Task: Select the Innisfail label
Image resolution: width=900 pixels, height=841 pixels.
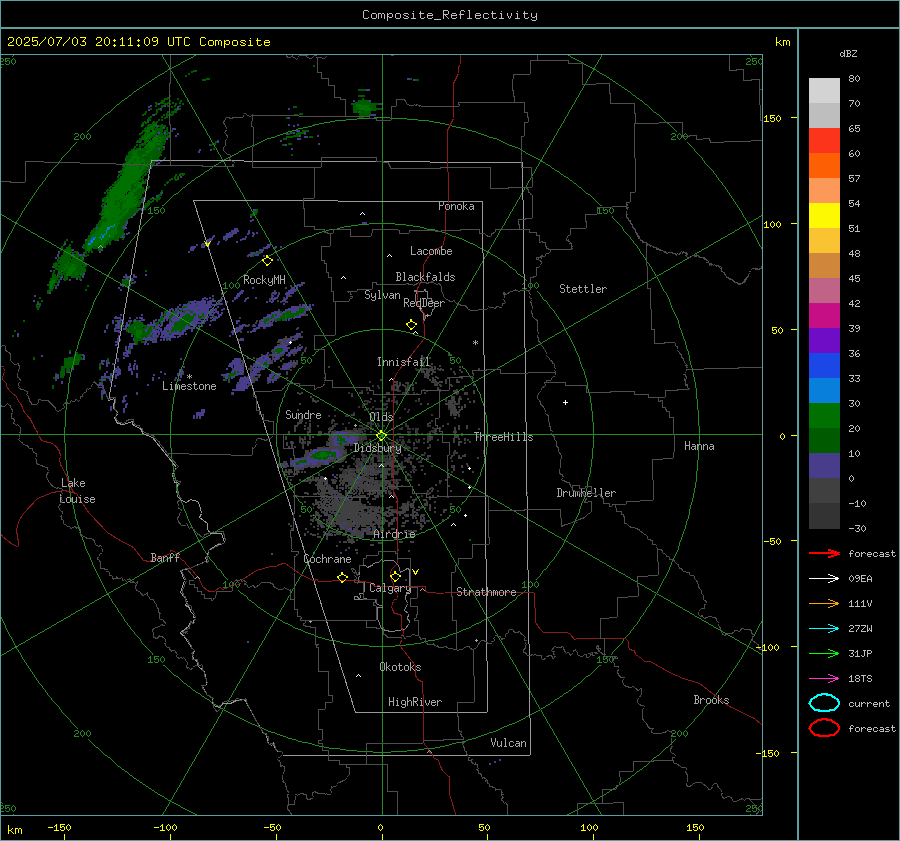Action: pyautogui.click(x=403, y=362)
